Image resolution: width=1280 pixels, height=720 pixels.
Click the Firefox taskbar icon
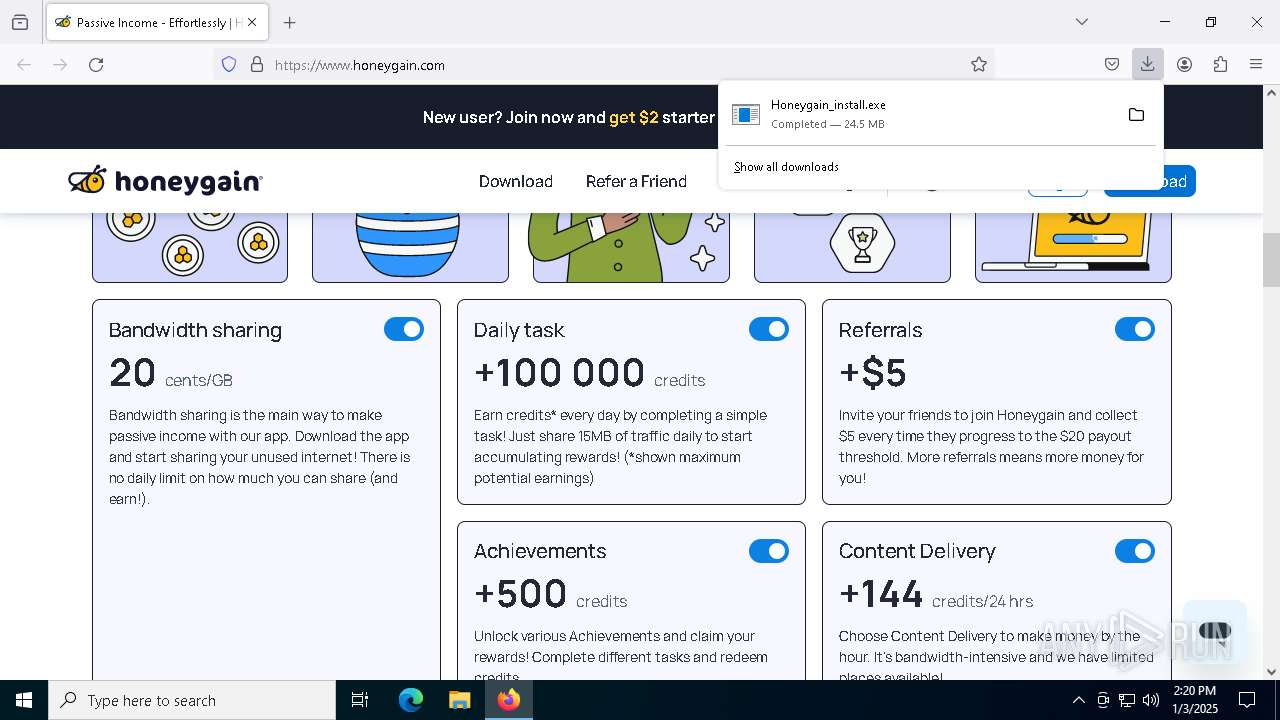click(508, 700)
